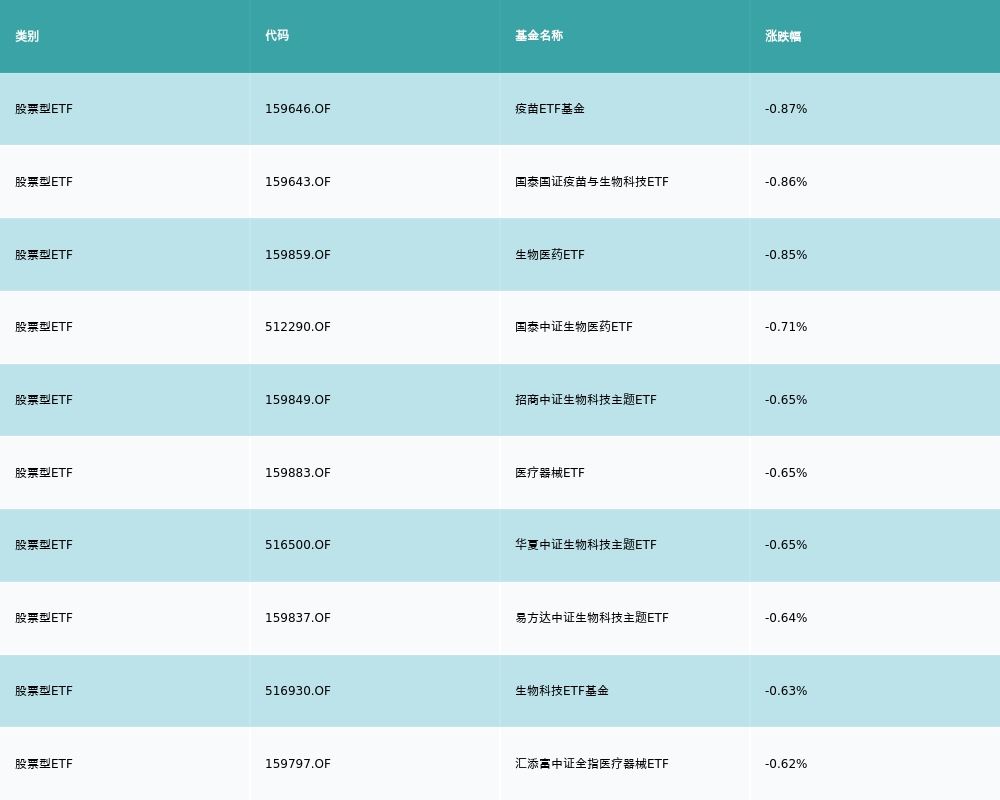This screenshot has height=800, width=1000.
Task: Click 股票型ETF in the 512290.OF row
Action: (x=44, y=327)
